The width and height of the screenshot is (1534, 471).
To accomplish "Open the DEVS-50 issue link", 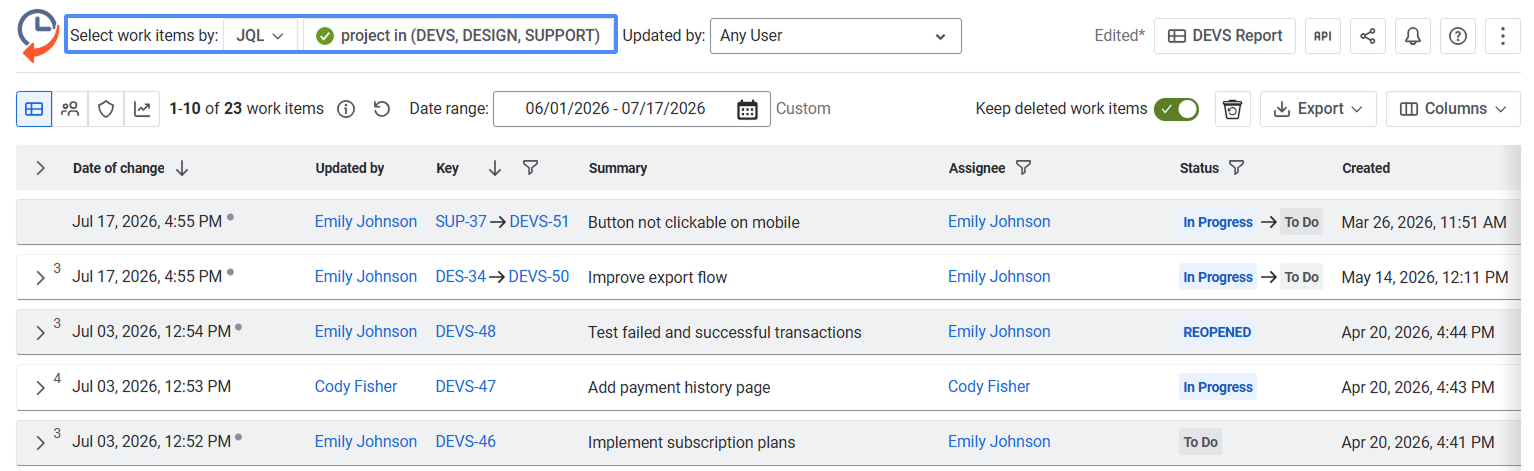I will point(539,277).
